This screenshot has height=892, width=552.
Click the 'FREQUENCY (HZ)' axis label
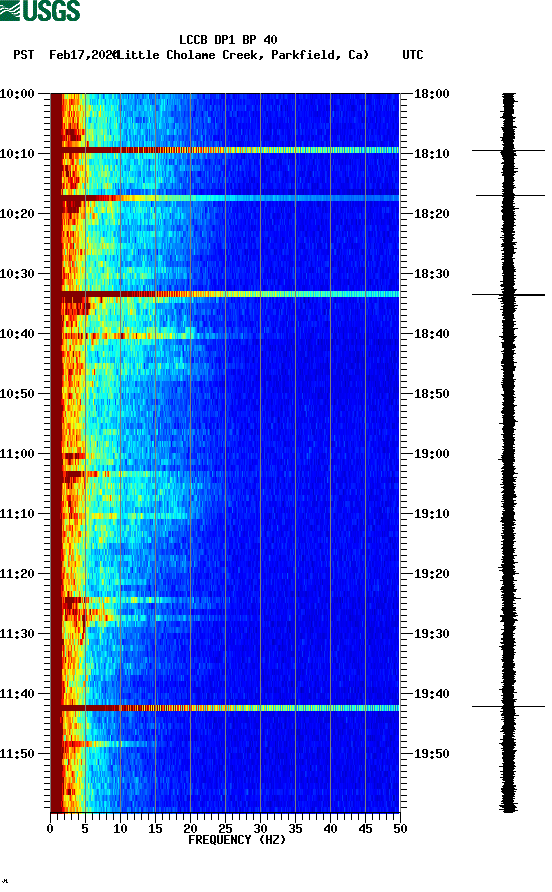[x=237, y=840]
